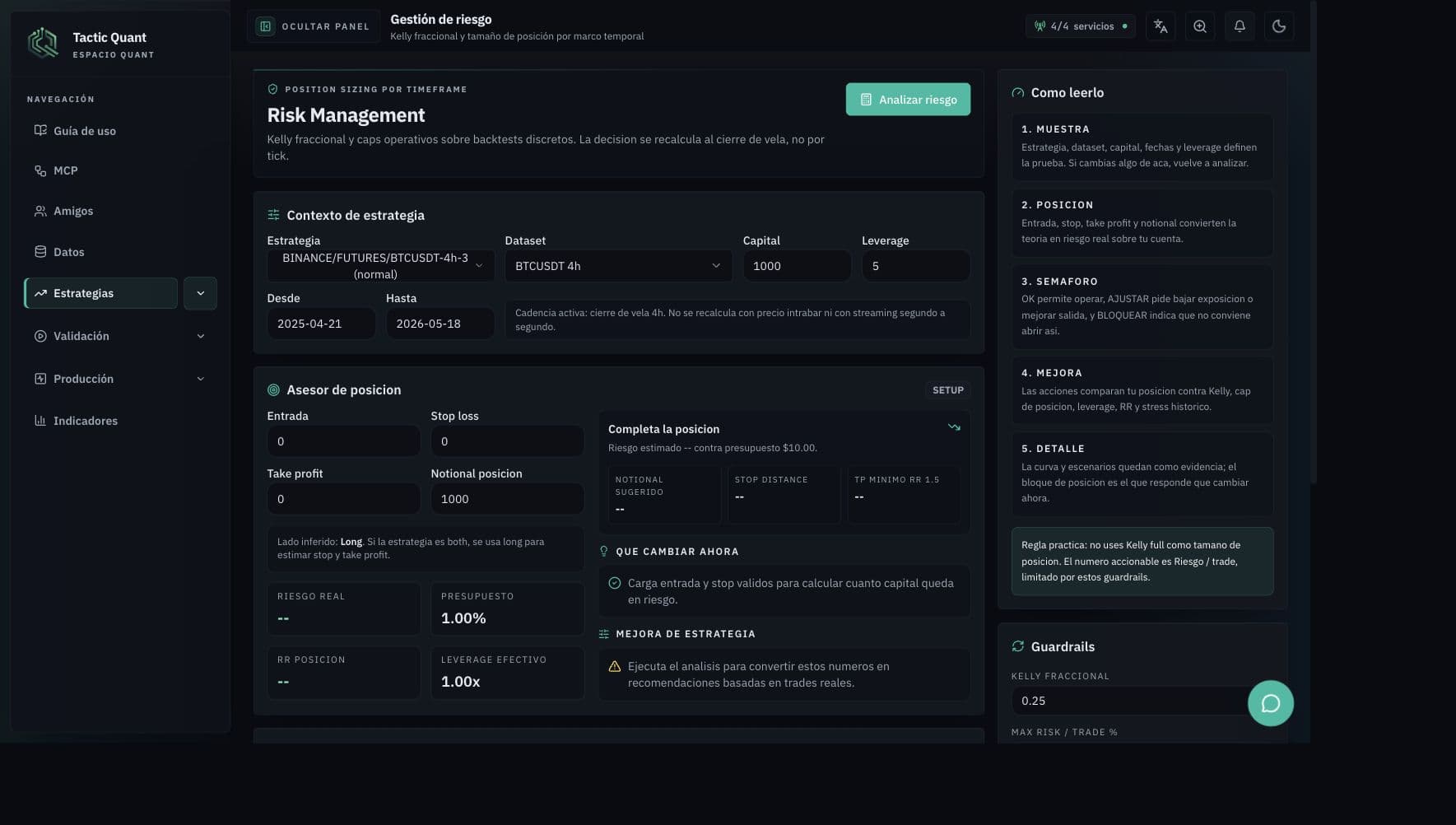
Task: Click the Contexto de estrategia sliders icon
Action: (273, 215)
